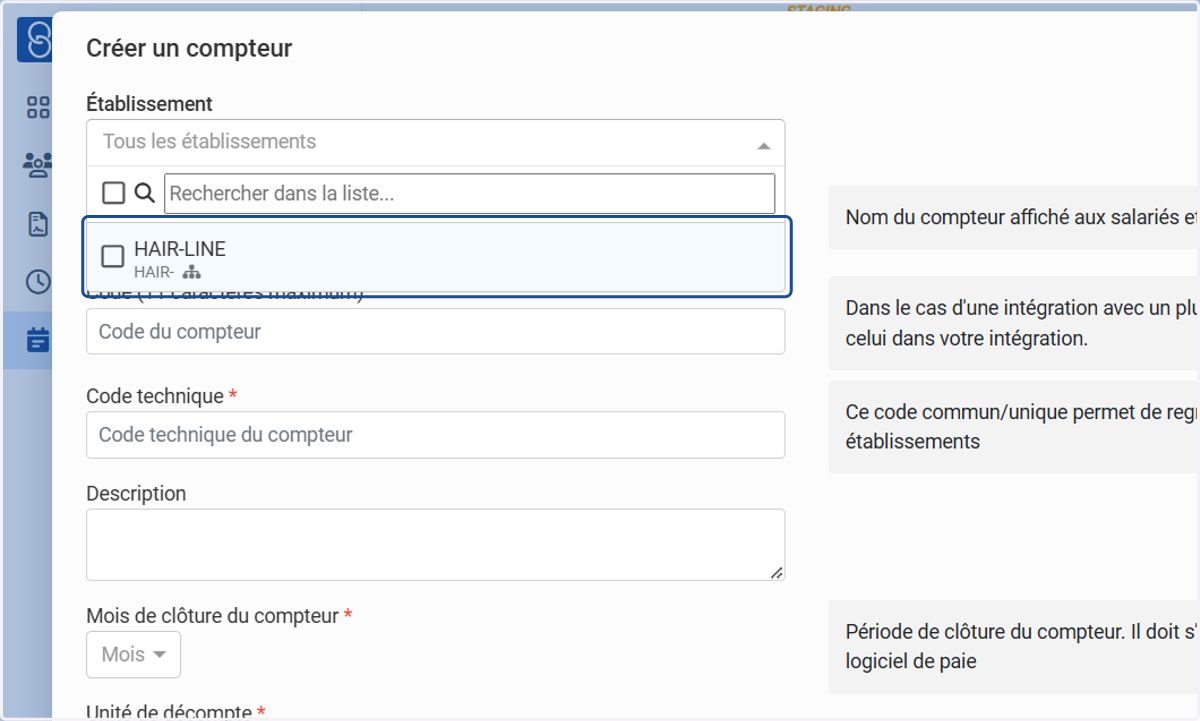
Task: Open the dashboard grid icon in sidebar
Action: [x=38, y=107]
